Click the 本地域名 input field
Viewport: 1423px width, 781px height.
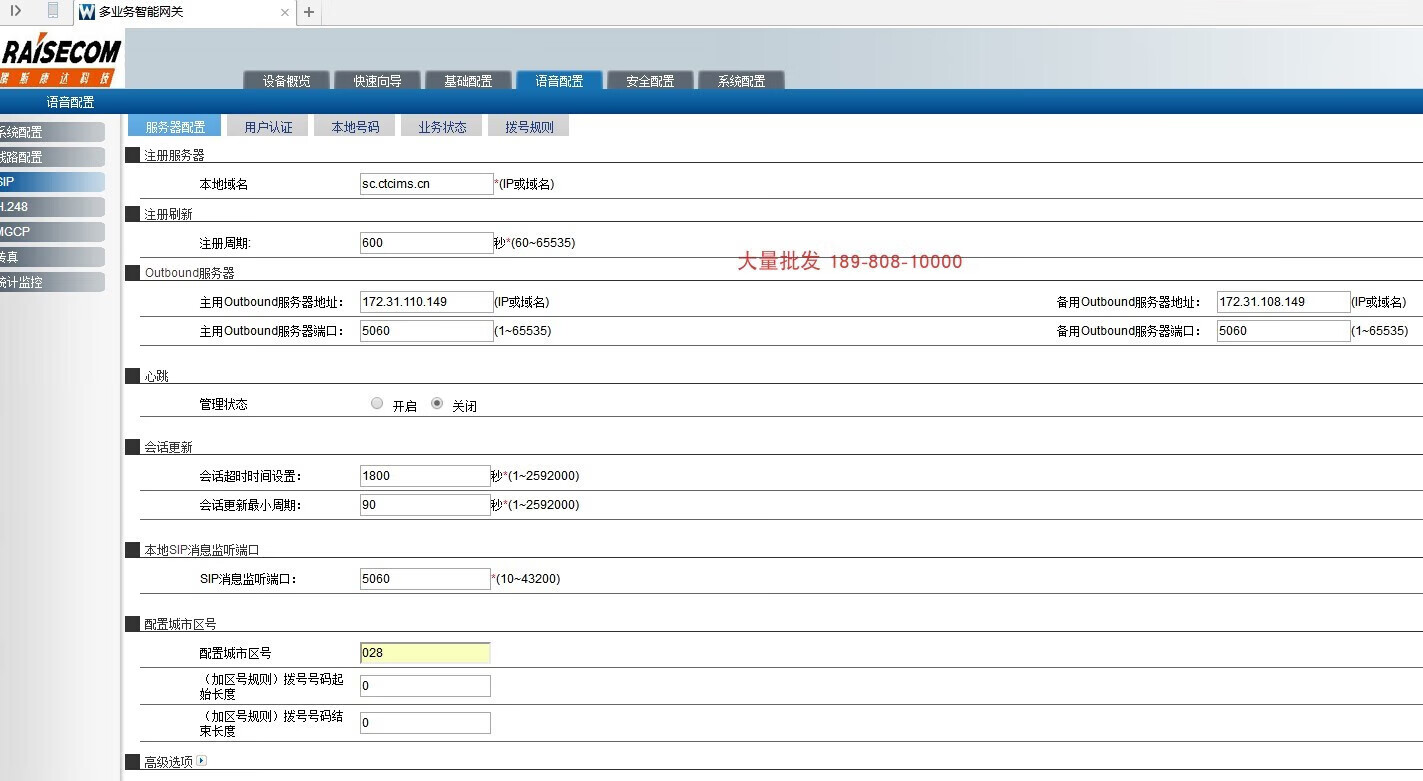click(x=426, y=184)
